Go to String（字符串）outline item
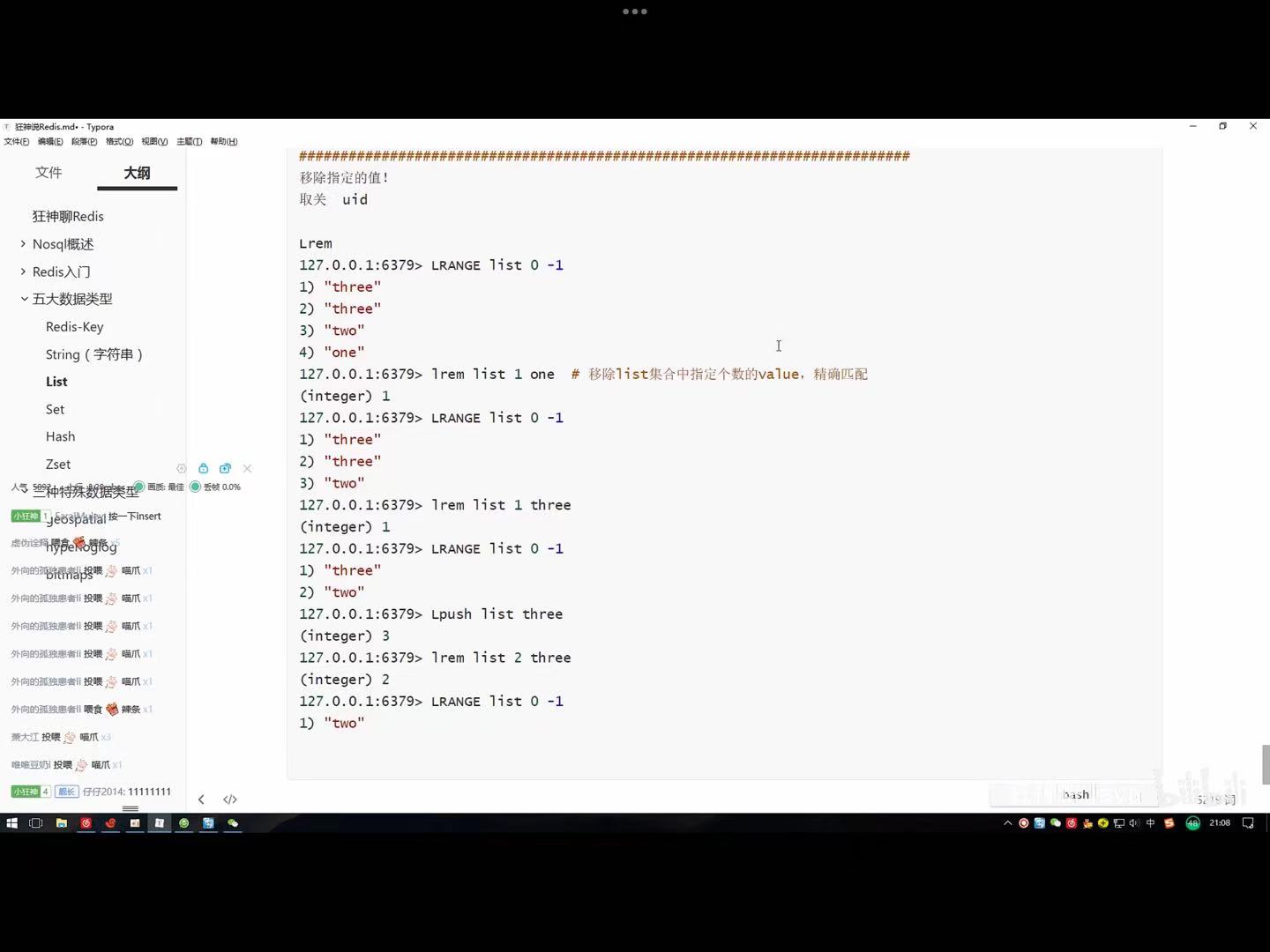 (94, 354)
